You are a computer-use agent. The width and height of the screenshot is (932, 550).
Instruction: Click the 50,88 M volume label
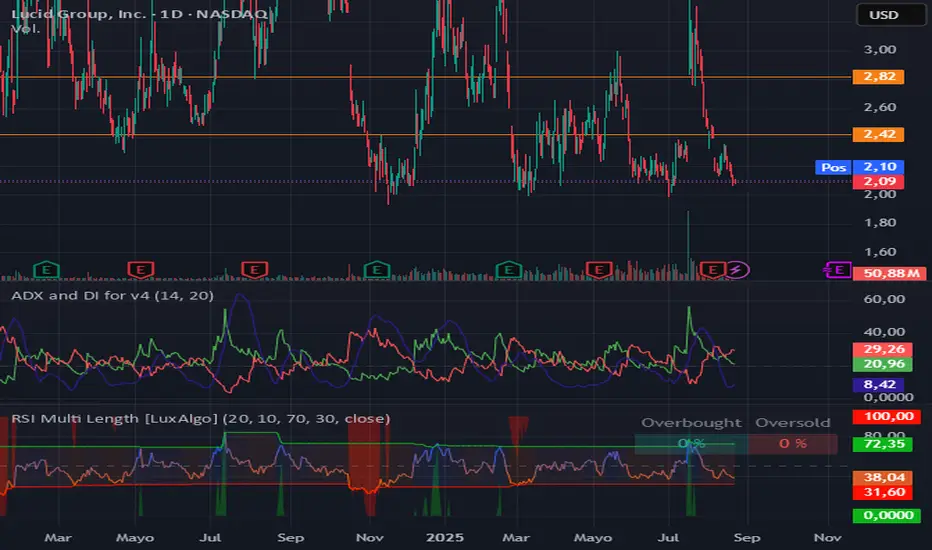click(889, 274)
